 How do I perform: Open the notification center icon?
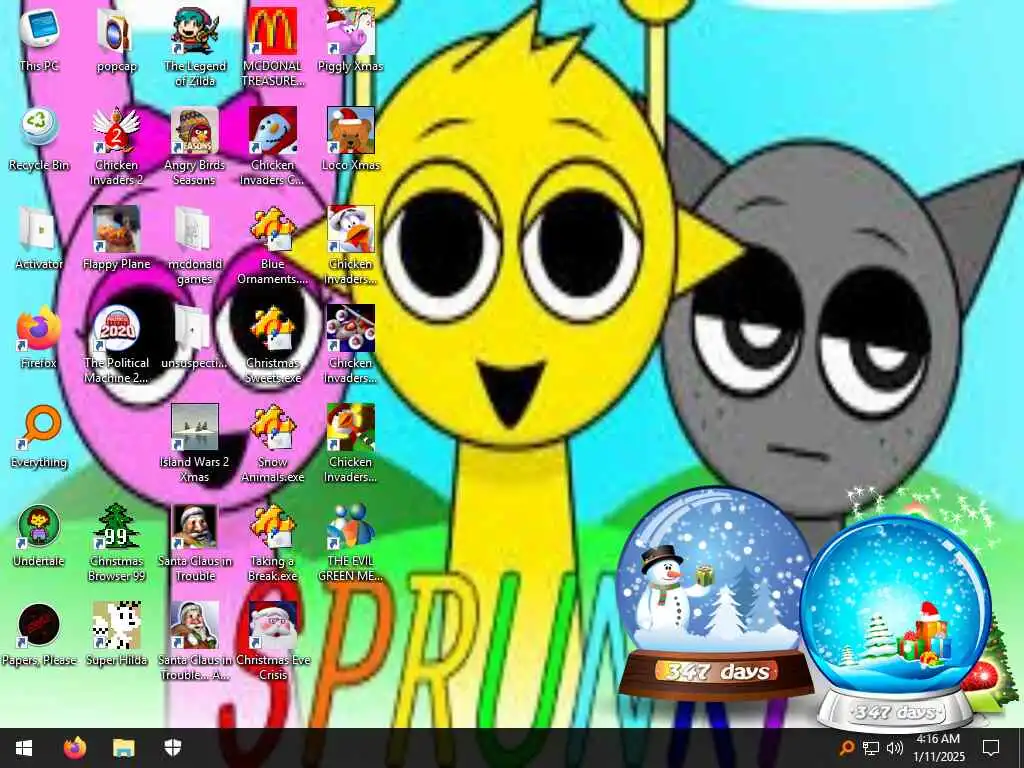point(991,748)
